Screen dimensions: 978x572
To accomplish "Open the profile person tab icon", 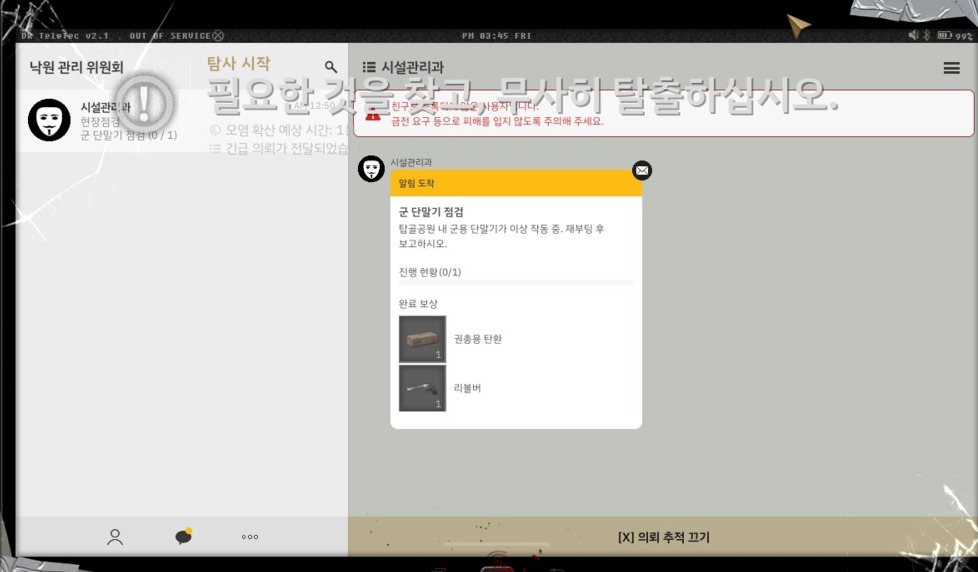I will point(115,537).
